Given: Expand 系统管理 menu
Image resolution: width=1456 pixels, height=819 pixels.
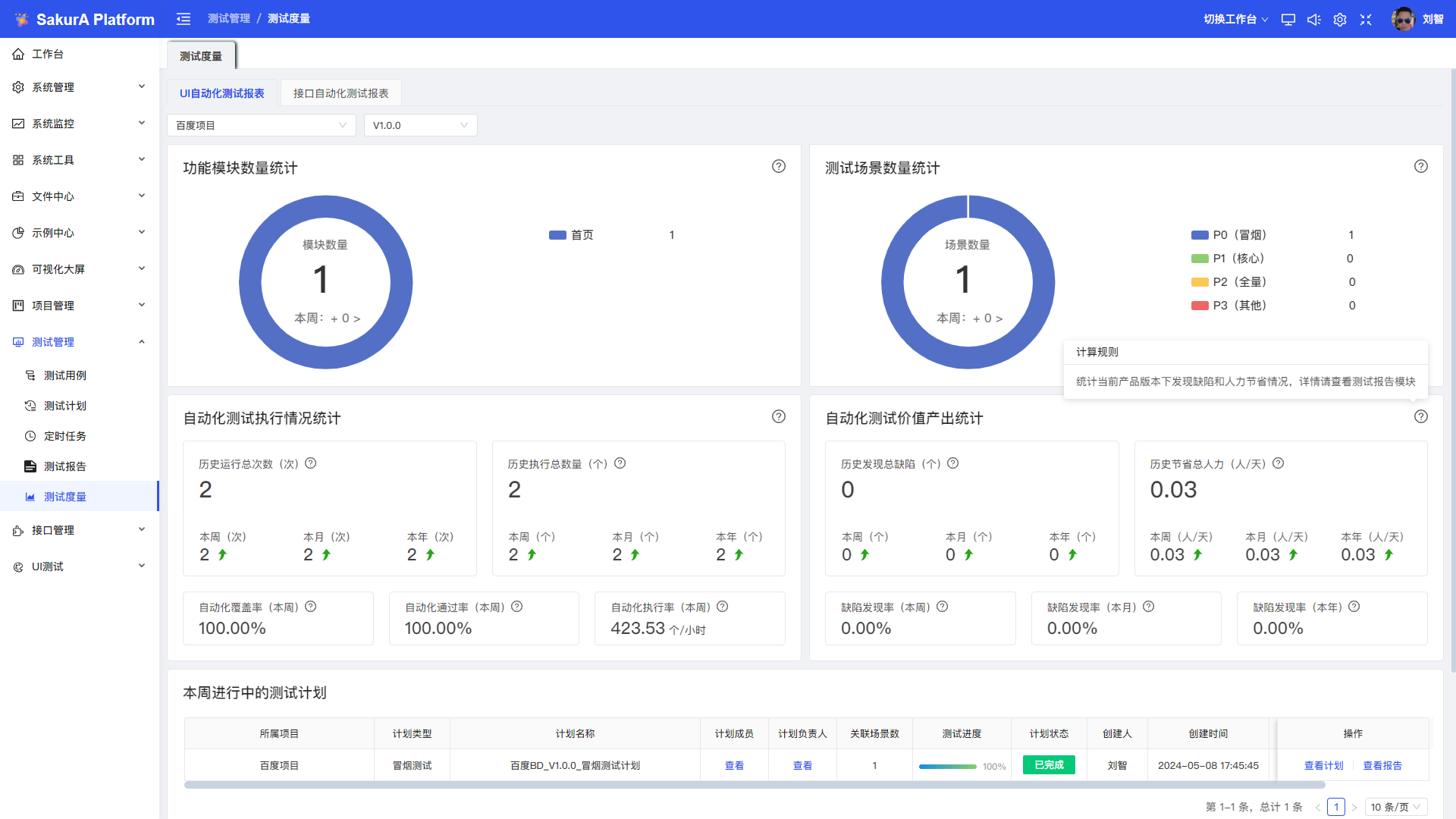Looking at the screenshot, I should point(80,87).
